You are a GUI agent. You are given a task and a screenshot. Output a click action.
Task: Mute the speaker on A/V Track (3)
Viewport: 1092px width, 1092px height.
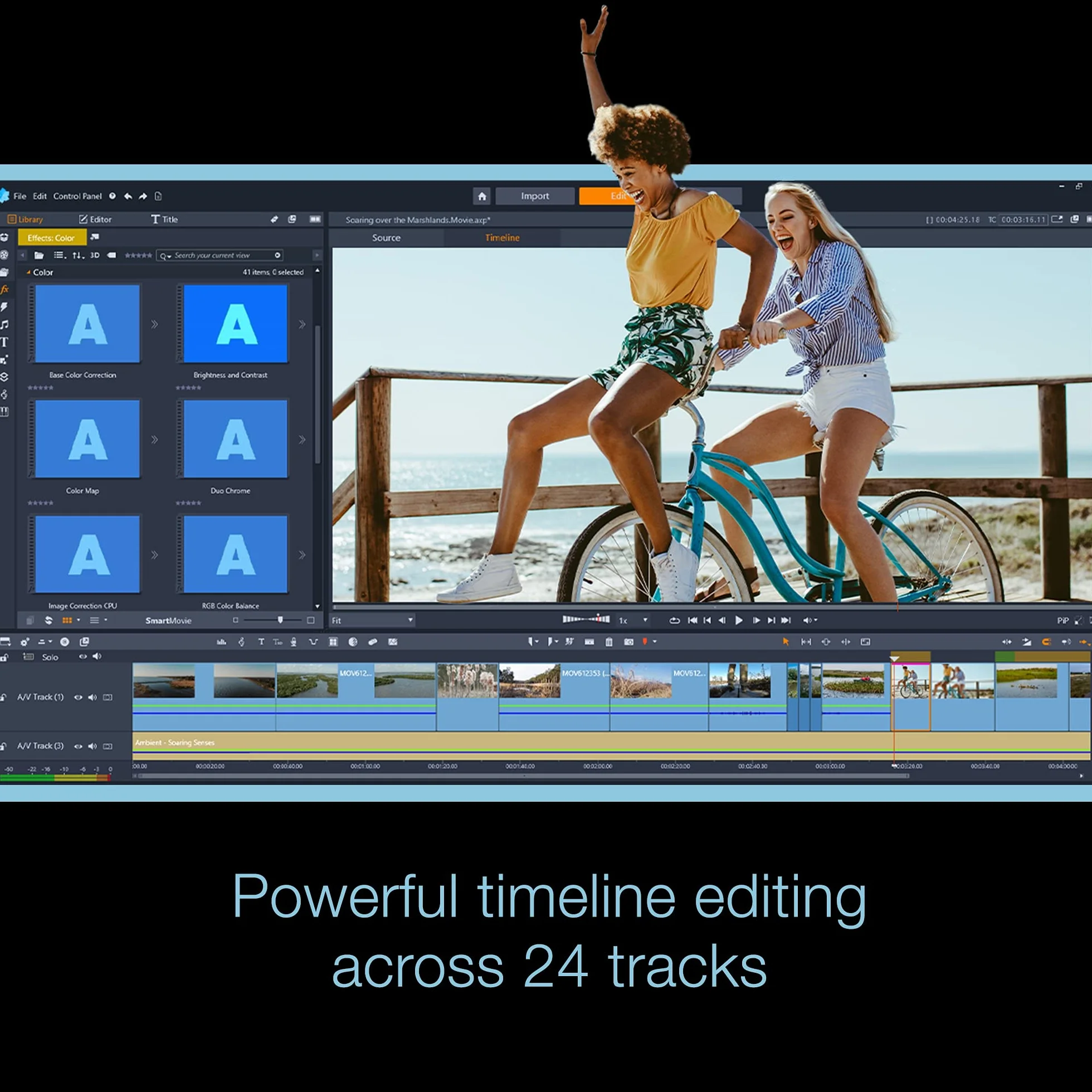(92, 746)
